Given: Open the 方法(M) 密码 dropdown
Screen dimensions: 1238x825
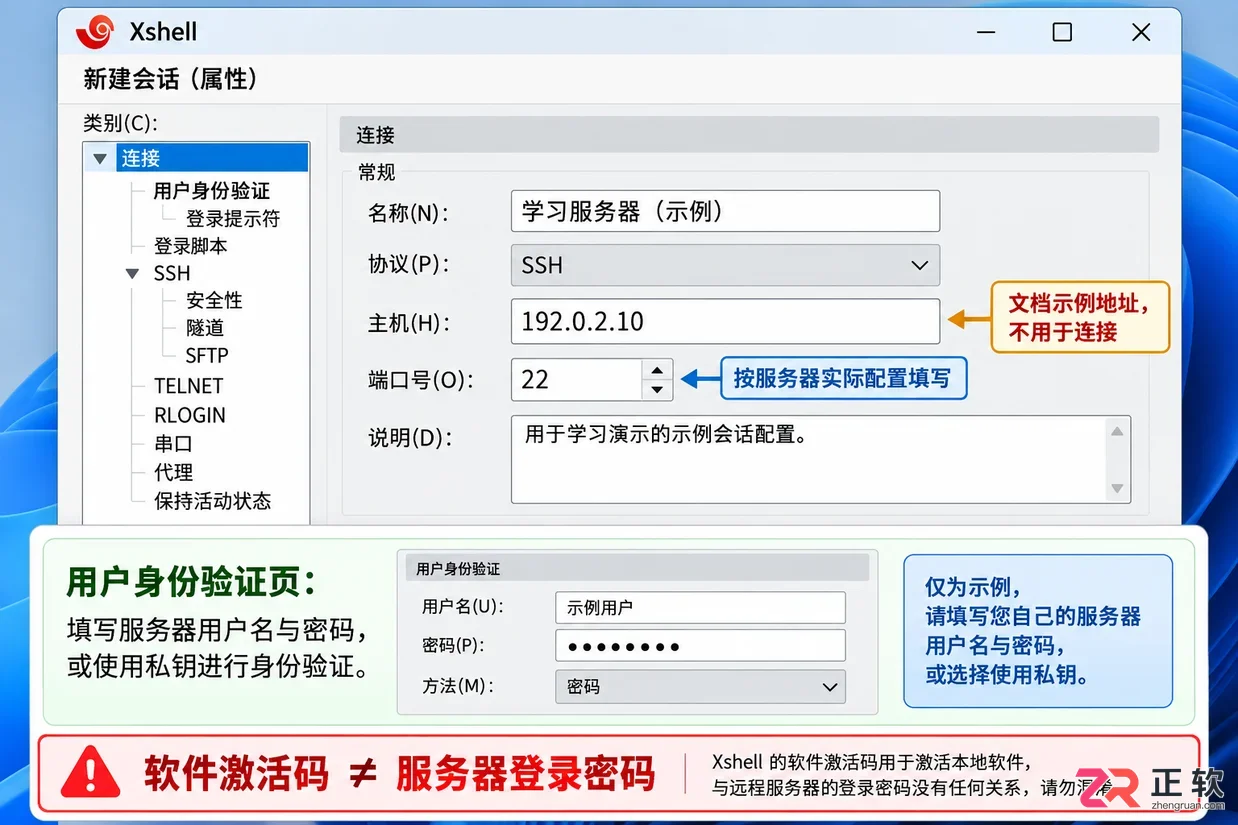Looking at the screenshot, I should [x=700, y=687].
